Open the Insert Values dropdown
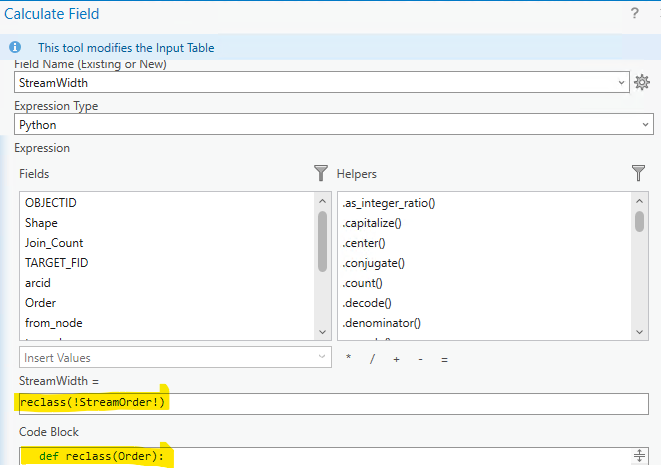Image resolution: width=661 pixels, height=469 pixels. (x=321, y=357)
